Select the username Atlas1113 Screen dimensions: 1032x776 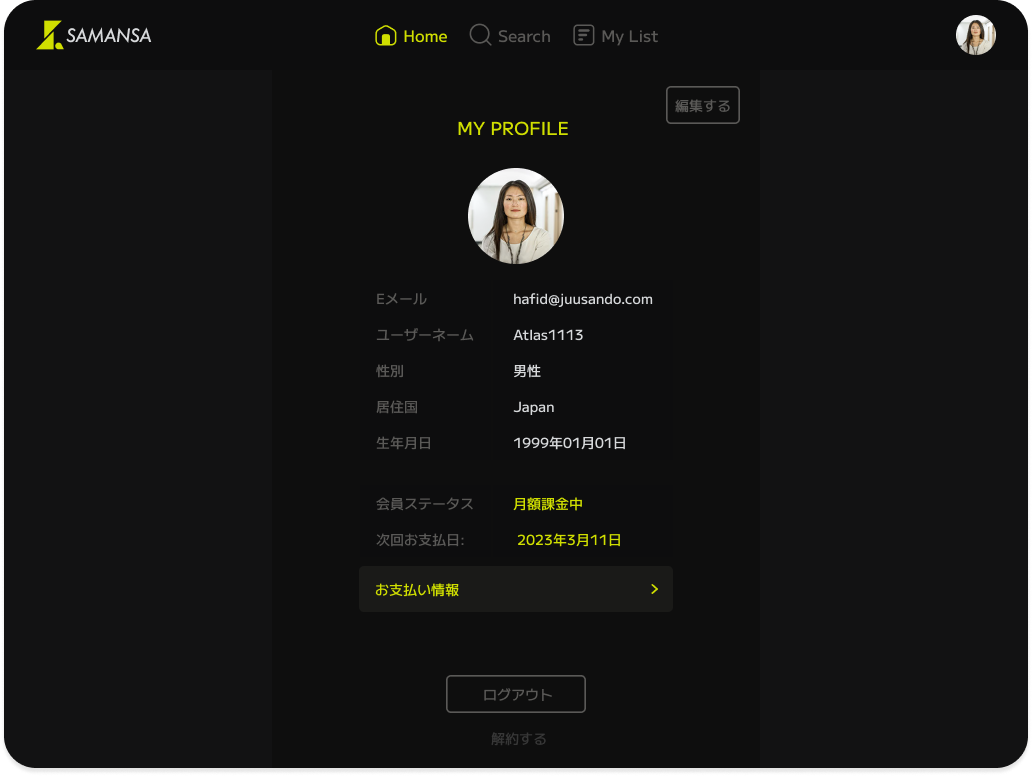tap(548, 335)
